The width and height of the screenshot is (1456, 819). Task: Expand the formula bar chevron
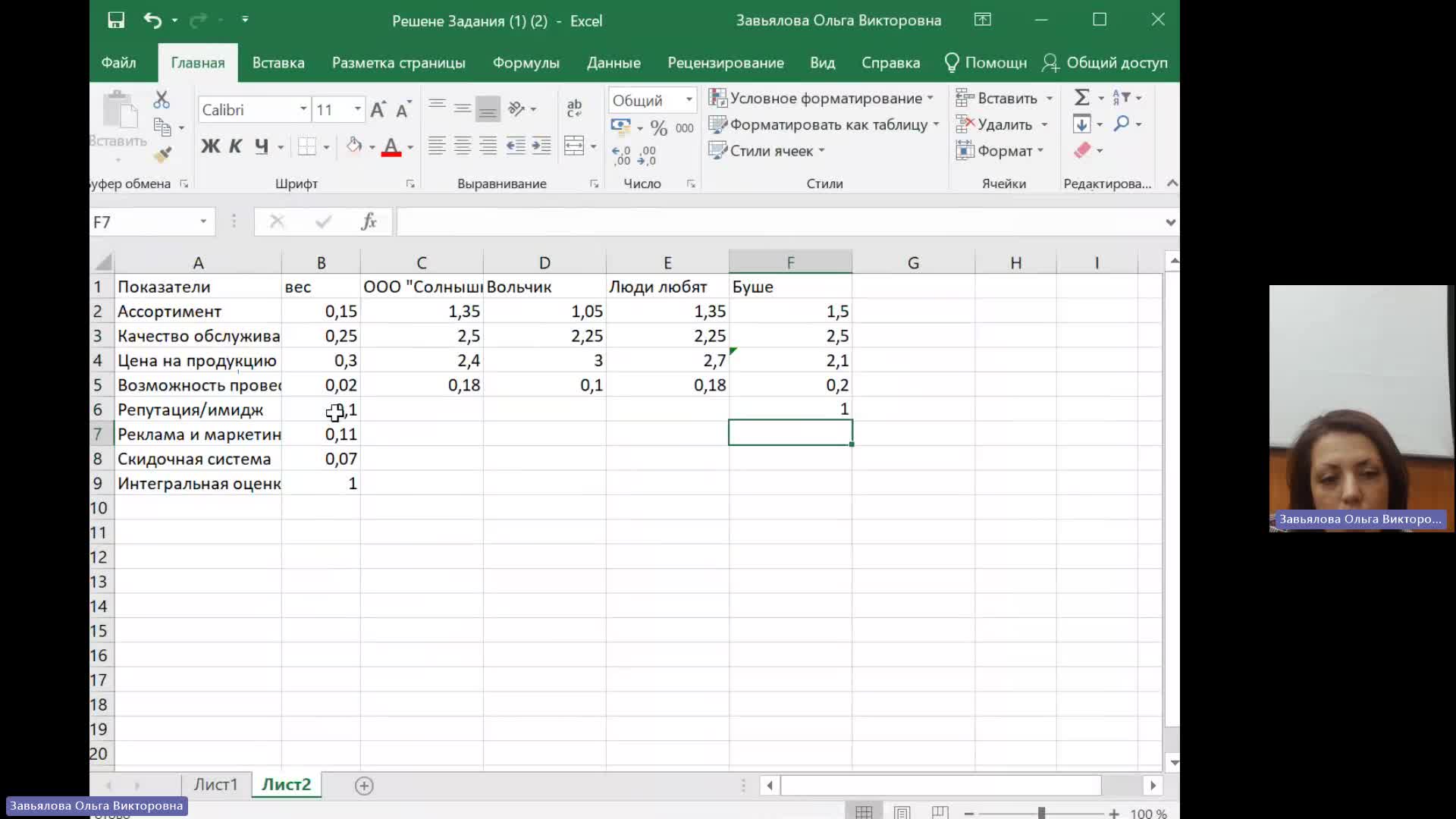pos(1170,222)
